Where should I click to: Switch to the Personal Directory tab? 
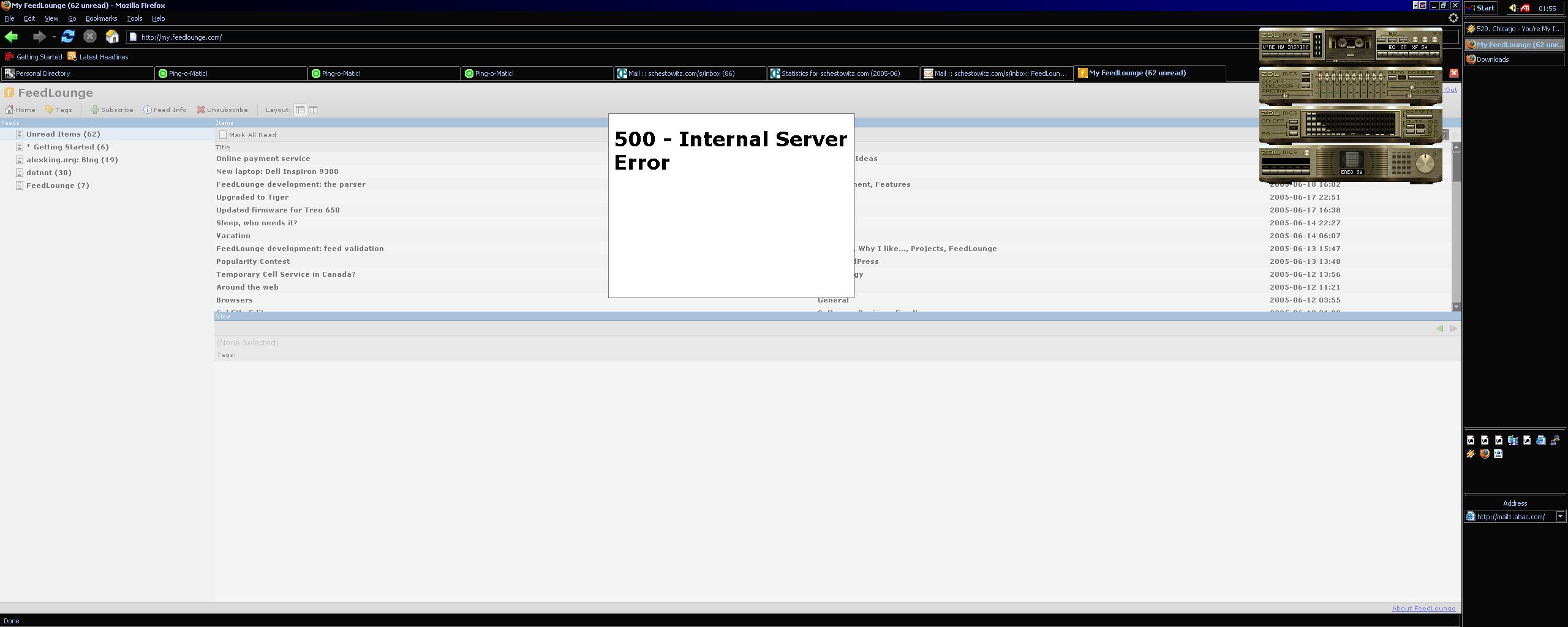77,73
